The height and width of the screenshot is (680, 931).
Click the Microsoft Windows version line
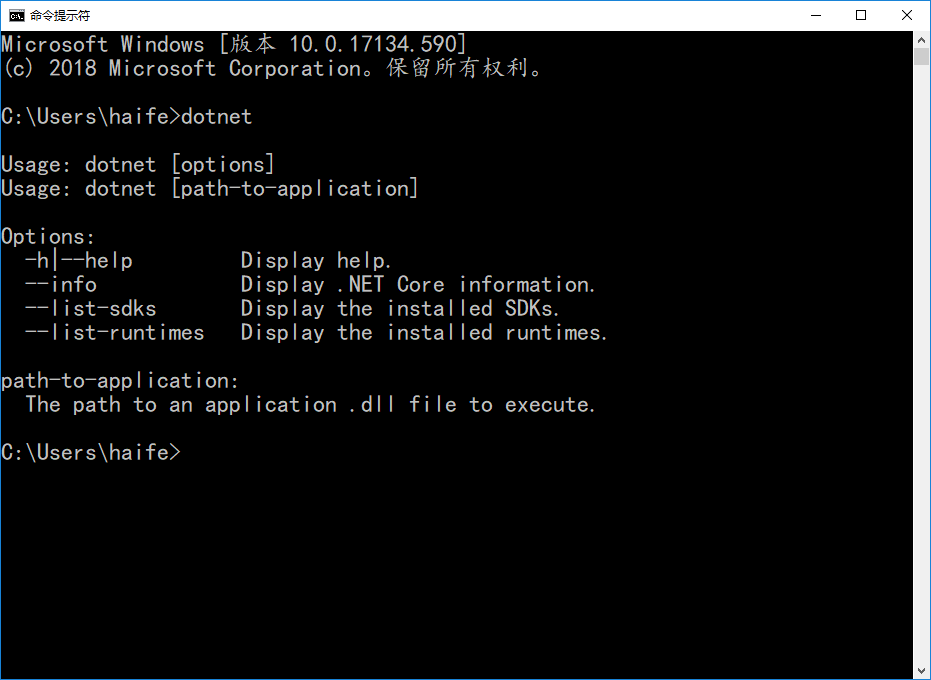point(233,44)
